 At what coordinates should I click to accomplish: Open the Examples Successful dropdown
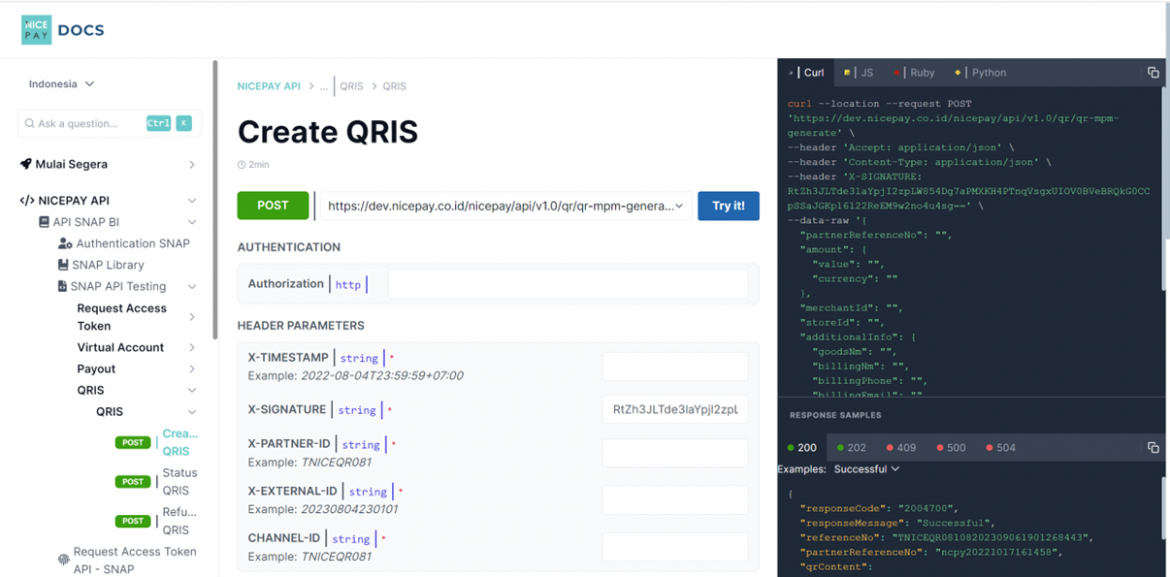(x=867, y=469)
